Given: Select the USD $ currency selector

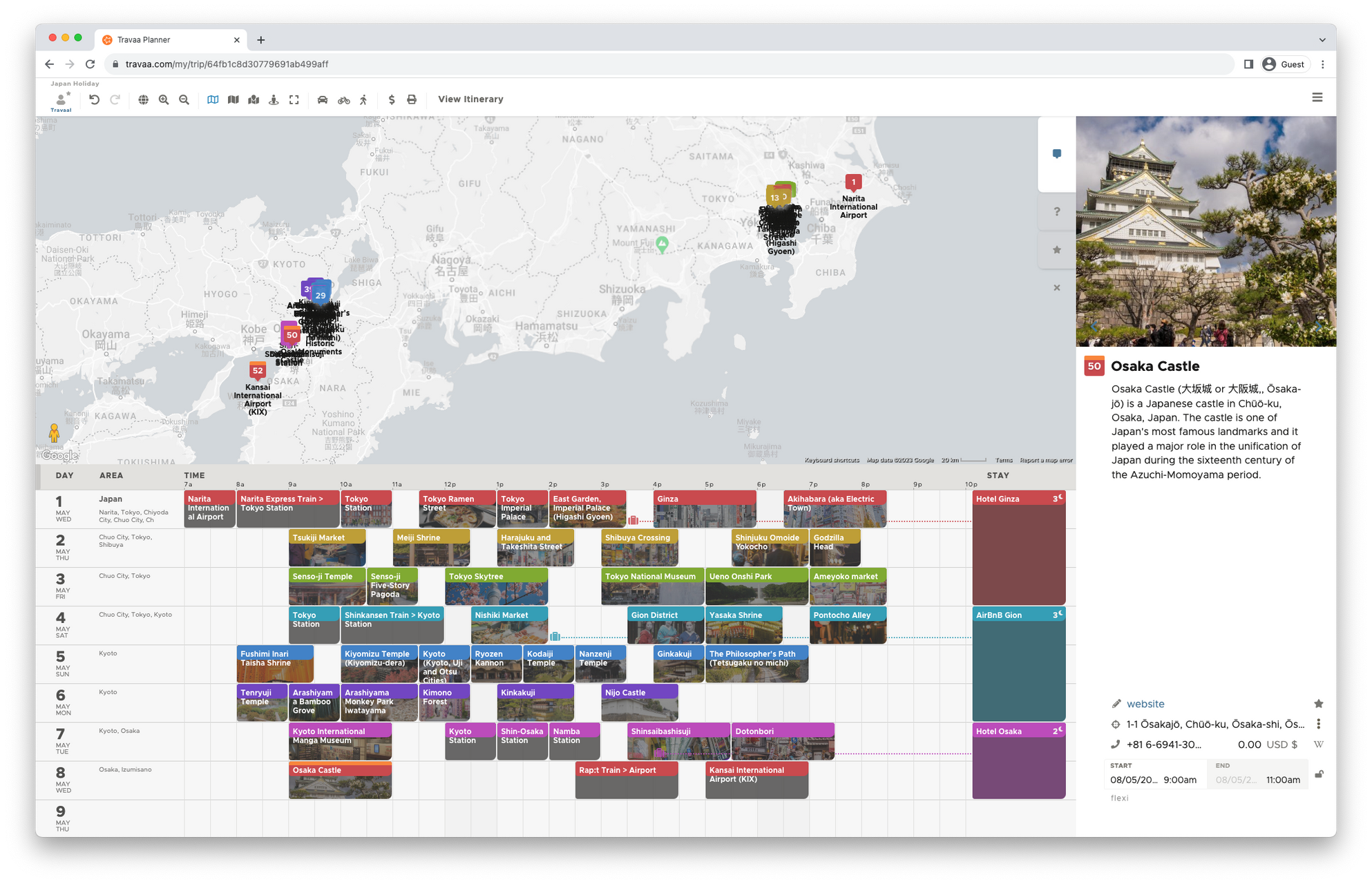Looking at the screenshot, I should coord(1282,744).
